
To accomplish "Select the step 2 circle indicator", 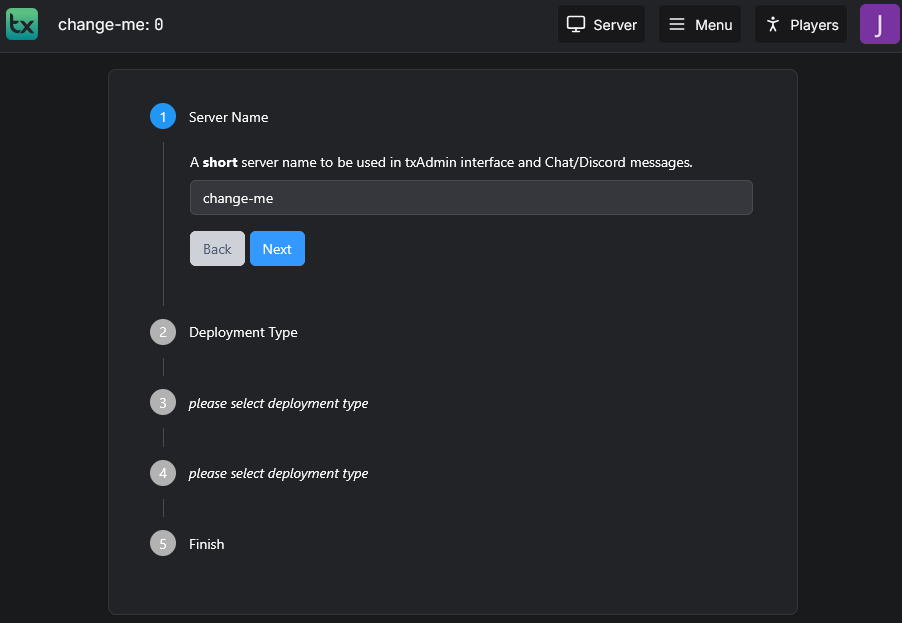I will [x=163, y=332].
